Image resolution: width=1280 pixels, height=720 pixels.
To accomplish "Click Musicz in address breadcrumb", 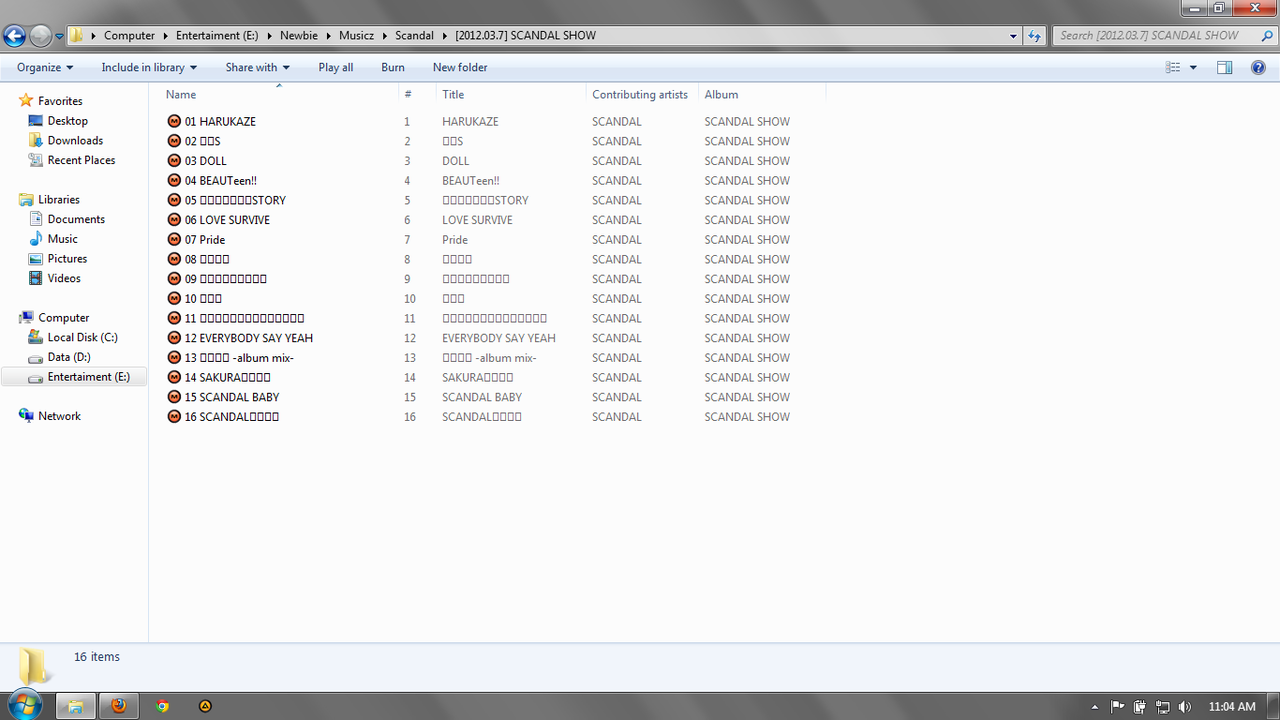I will coord(357,35).
